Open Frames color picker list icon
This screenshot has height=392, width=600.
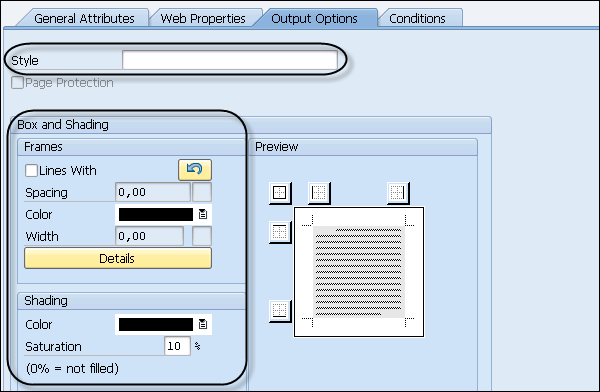203,214
